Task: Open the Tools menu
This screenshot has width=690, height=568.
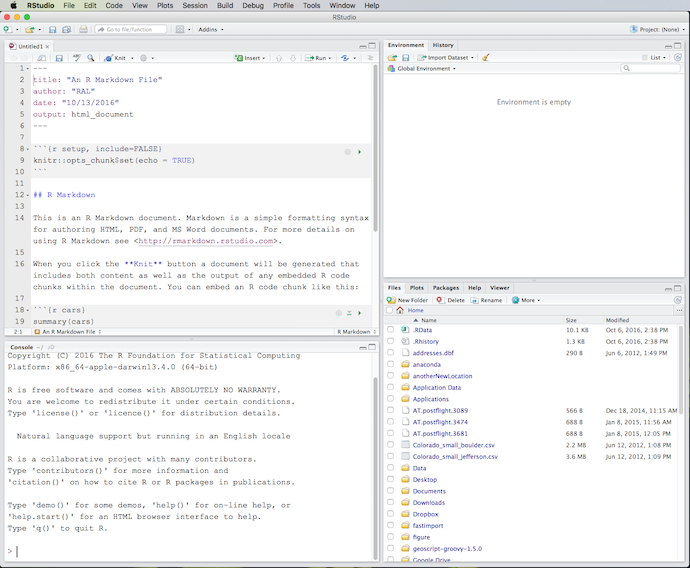Action: coord(312,6)
